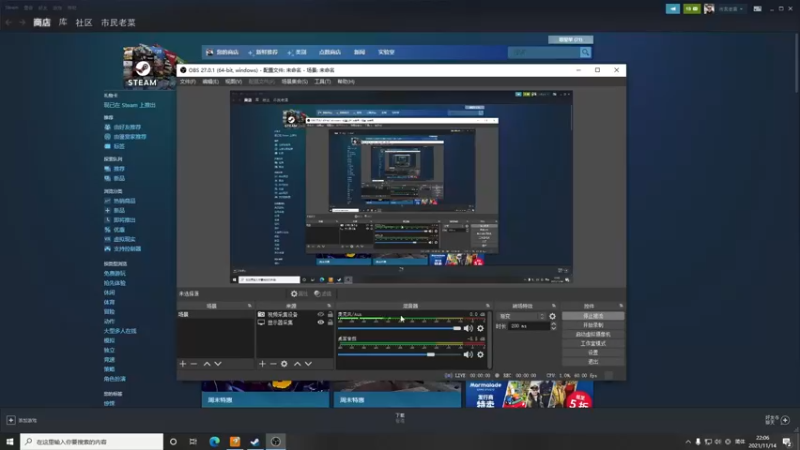Click Start Virtual Camera button
800x450 pixels.
point(593,334)
